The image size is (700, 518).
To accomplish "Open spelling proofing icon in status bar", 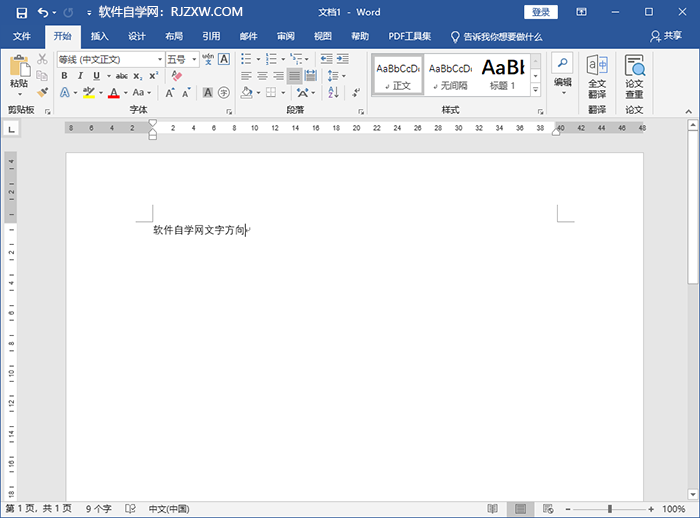I will click(130, 509).
